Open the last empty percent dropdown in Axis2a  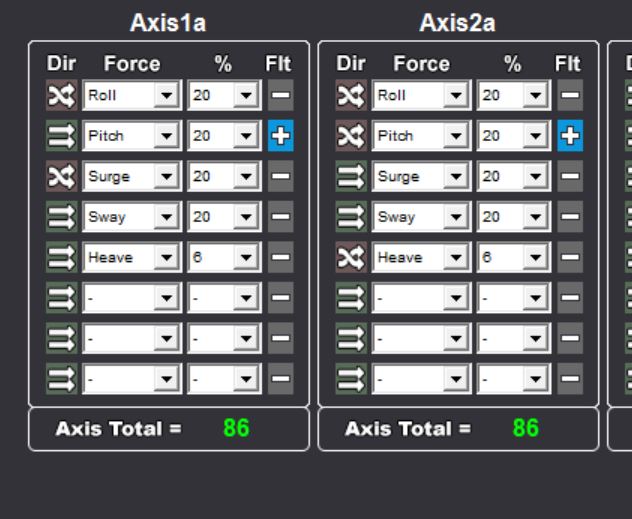(x=514, y=379)
